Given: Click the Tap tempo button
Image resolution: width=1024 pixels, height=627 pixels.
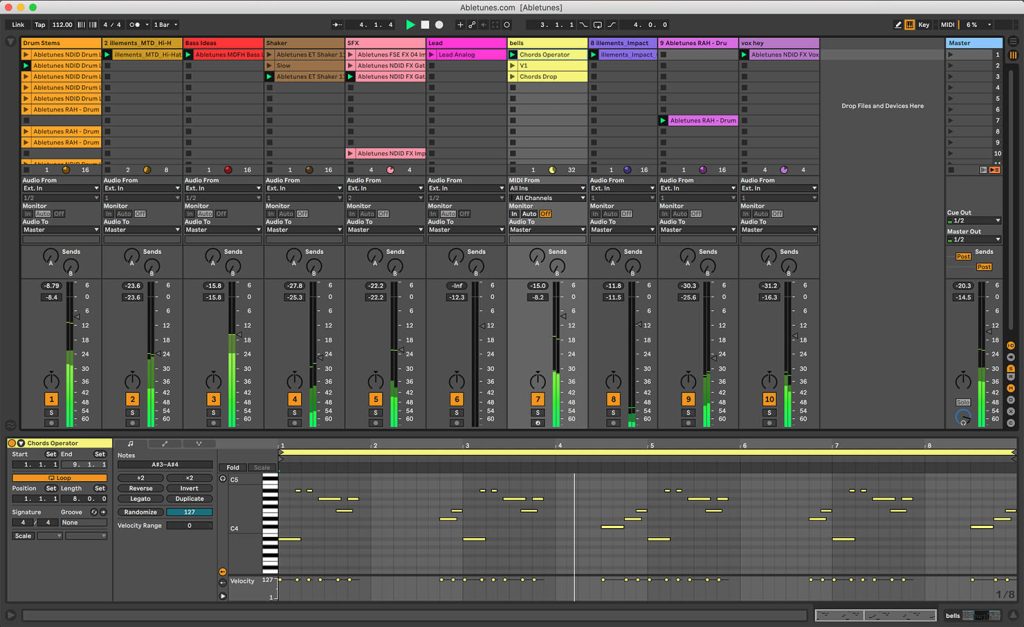Looking at the screenshot, I should [40, 22].
